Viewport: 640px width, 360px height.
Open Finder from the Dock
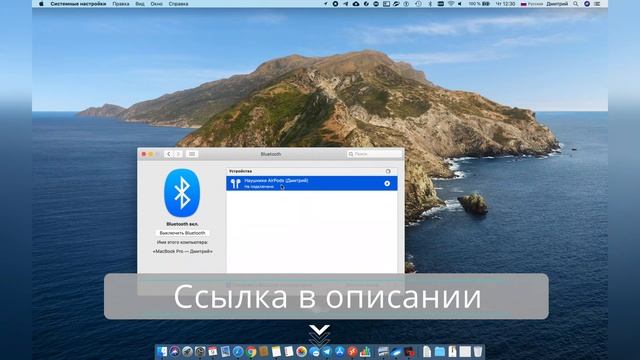(x=162, y=351)
